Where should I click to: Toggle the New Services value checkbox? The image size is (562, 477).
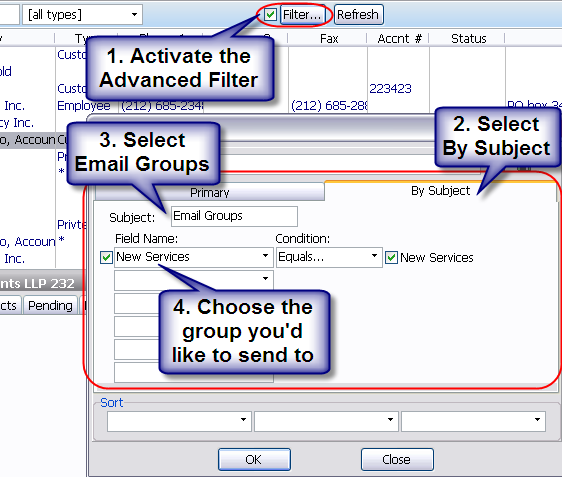(x=391, y=257)
